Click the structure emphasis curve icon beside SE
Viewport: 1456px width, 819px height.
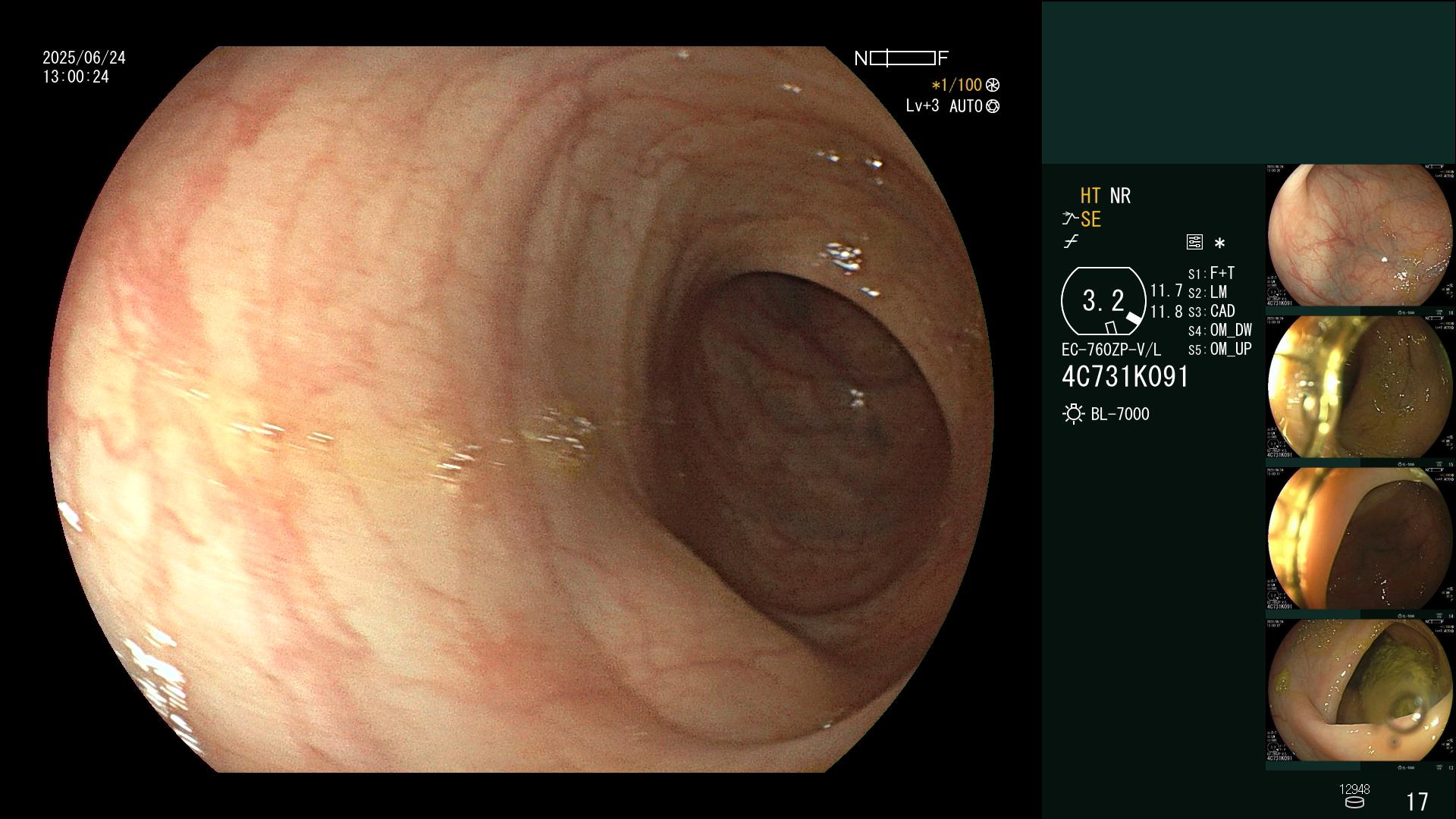tap(1070, 219)
